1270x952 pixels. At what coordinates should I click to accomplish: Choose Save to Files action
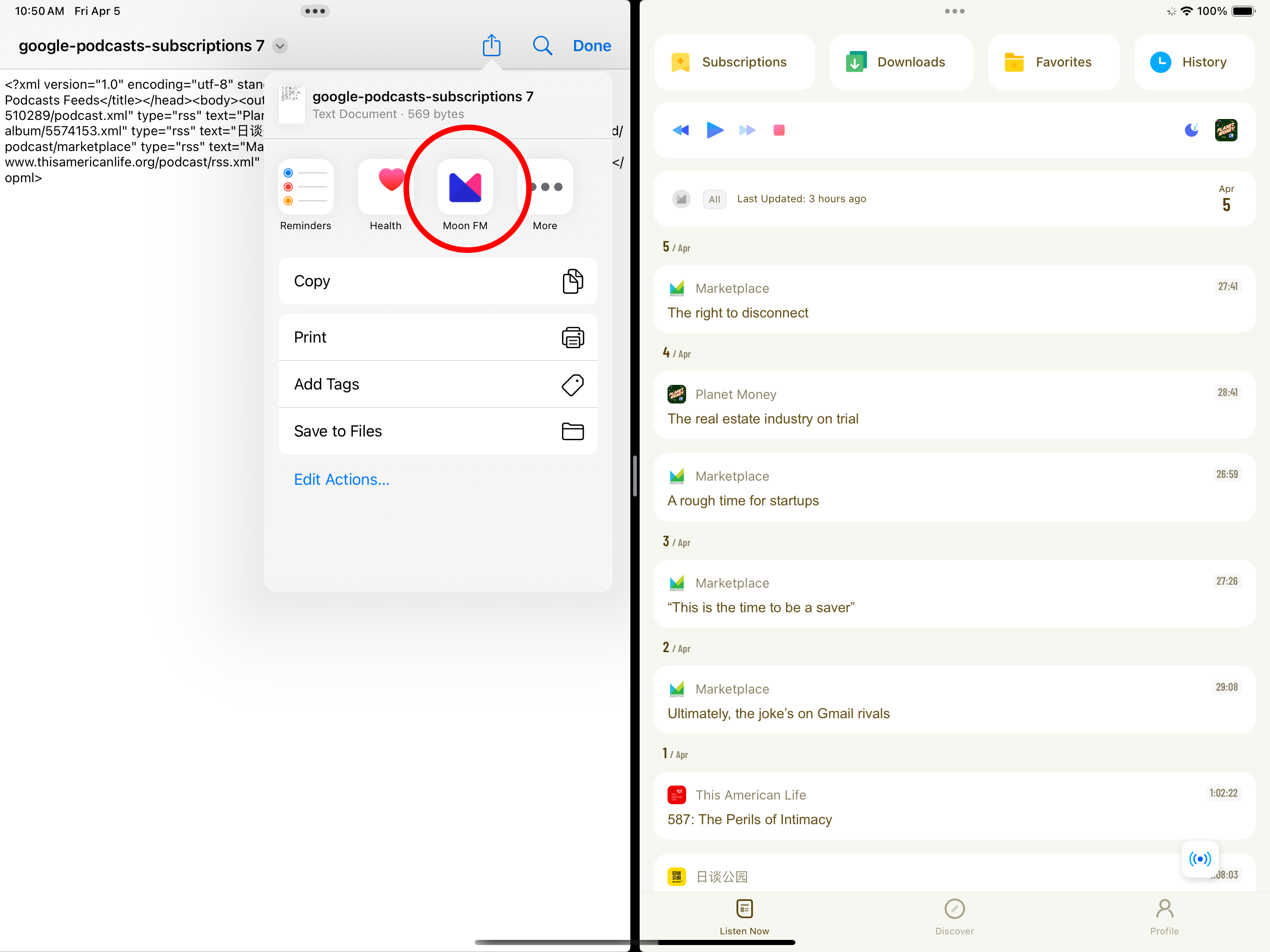pos(438,431)
